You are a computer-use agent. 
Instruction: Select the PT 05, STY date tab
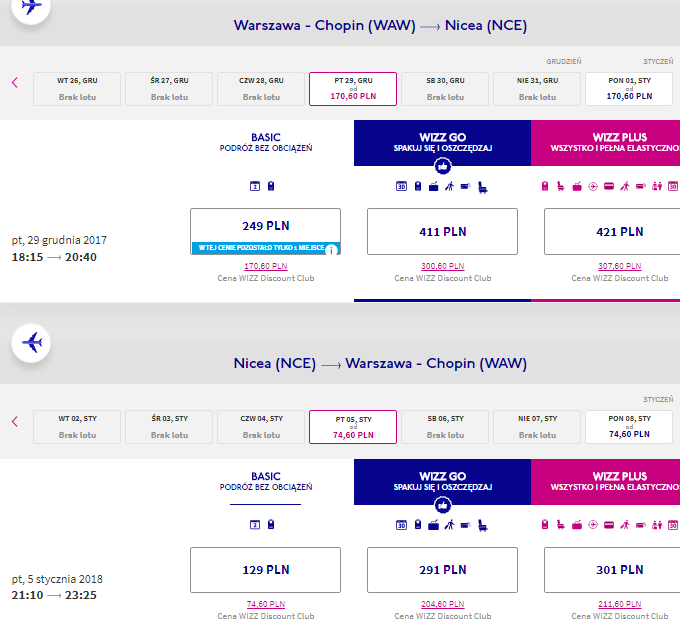coord(353,427)
